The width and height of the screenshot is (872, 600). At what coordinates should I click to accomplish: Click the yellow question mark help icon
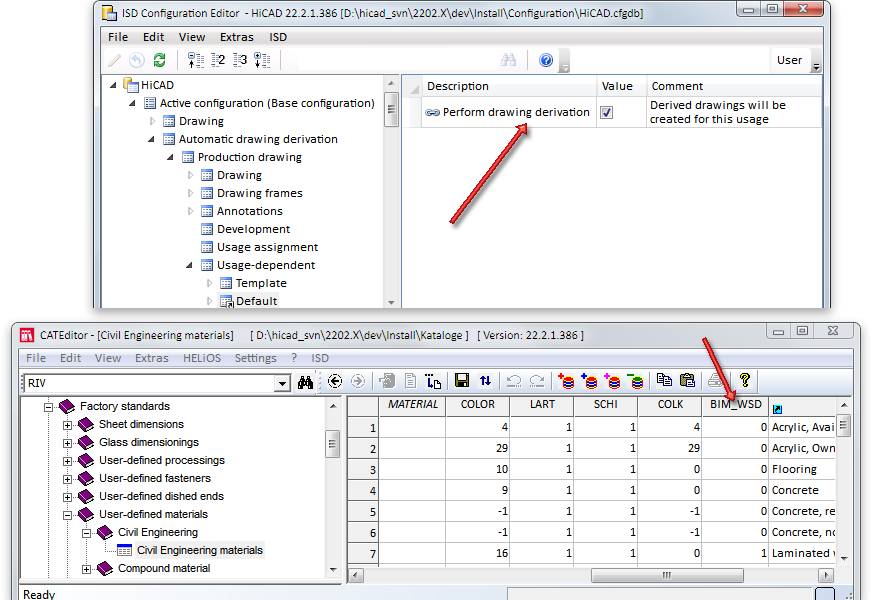coord(744,381)
